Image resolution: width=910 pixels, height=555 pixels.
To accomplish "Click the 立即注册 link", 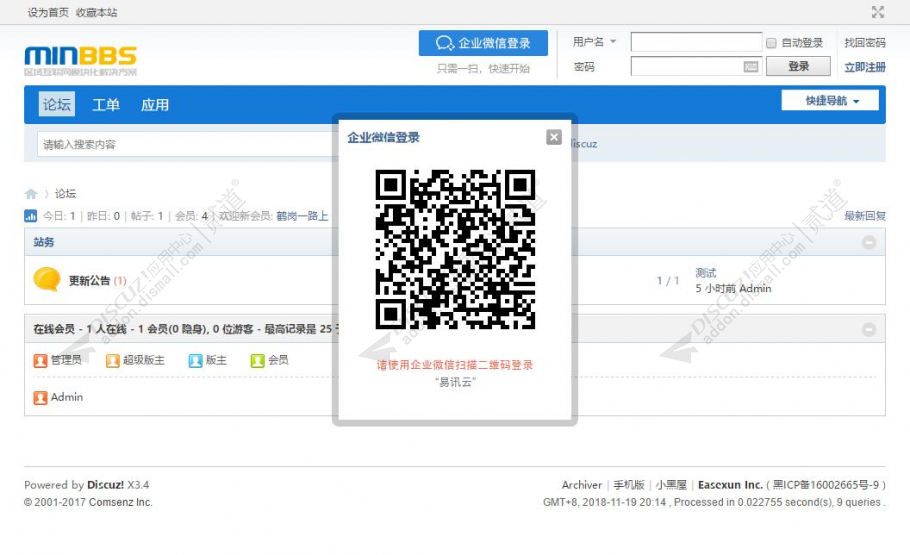I will click(865, 67).
